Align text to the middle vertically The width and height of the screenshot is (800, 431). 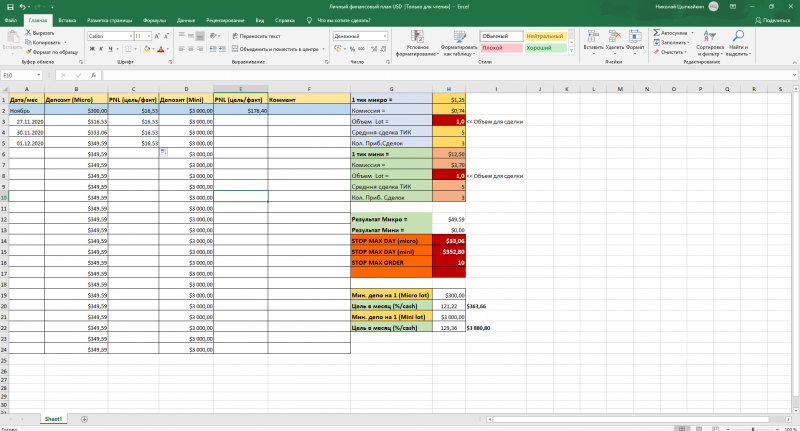[x=191, y=36]
